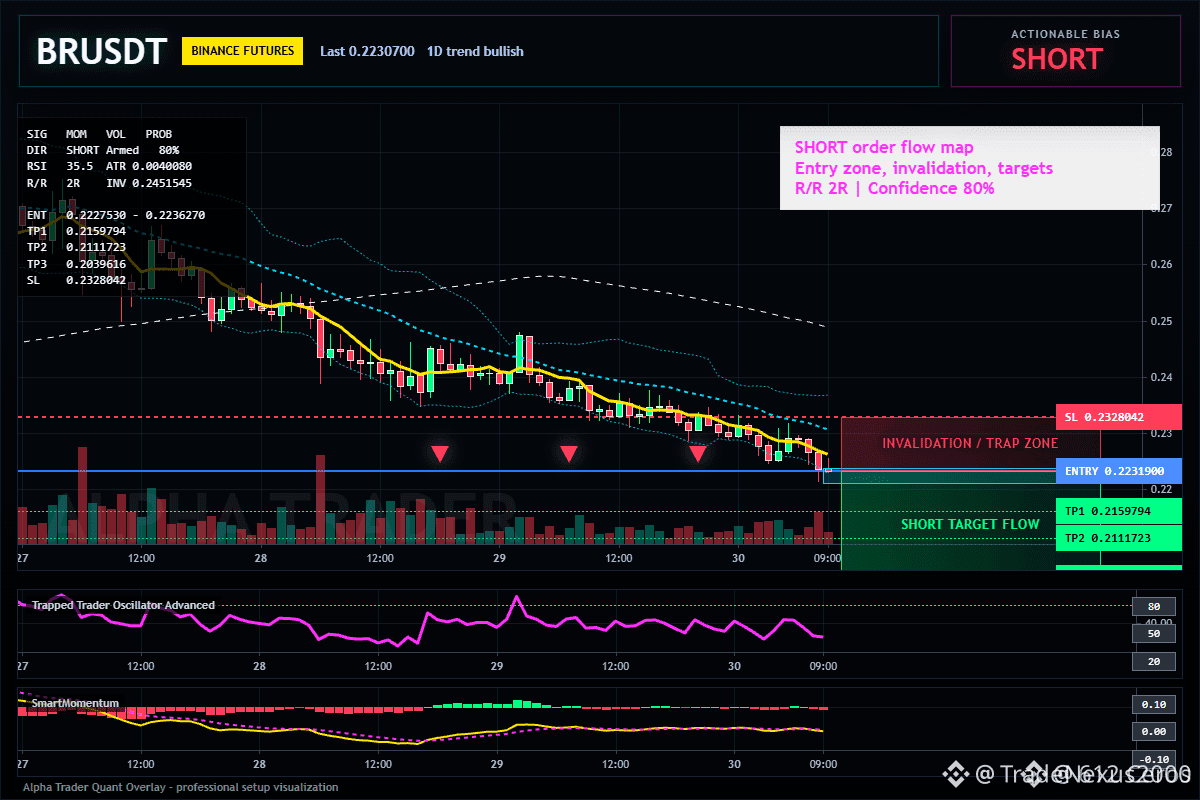The height and width of the screenshot is (800, 1200).
Task: Click TP2 0.2111723 in the stats panel
Action: pos(76,248)
